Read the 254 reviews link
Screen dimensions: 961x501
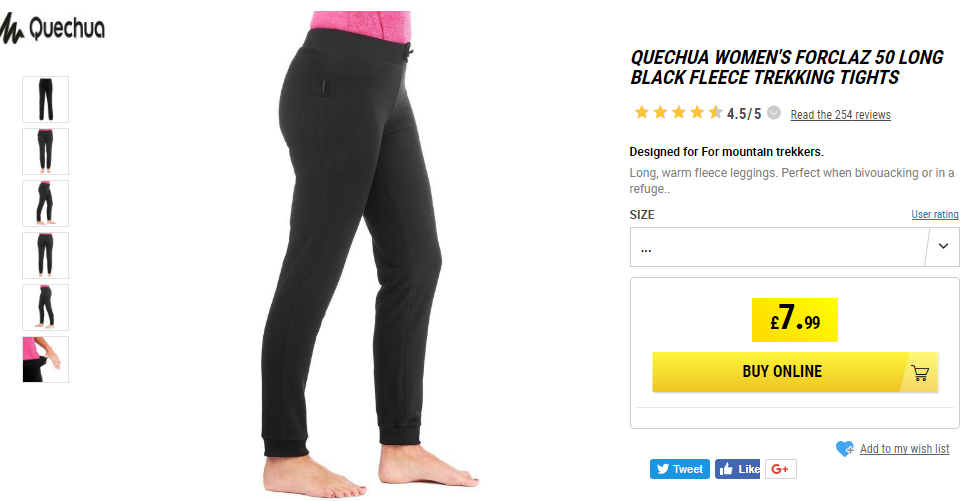pyautogui.click(x=840, y=115)
